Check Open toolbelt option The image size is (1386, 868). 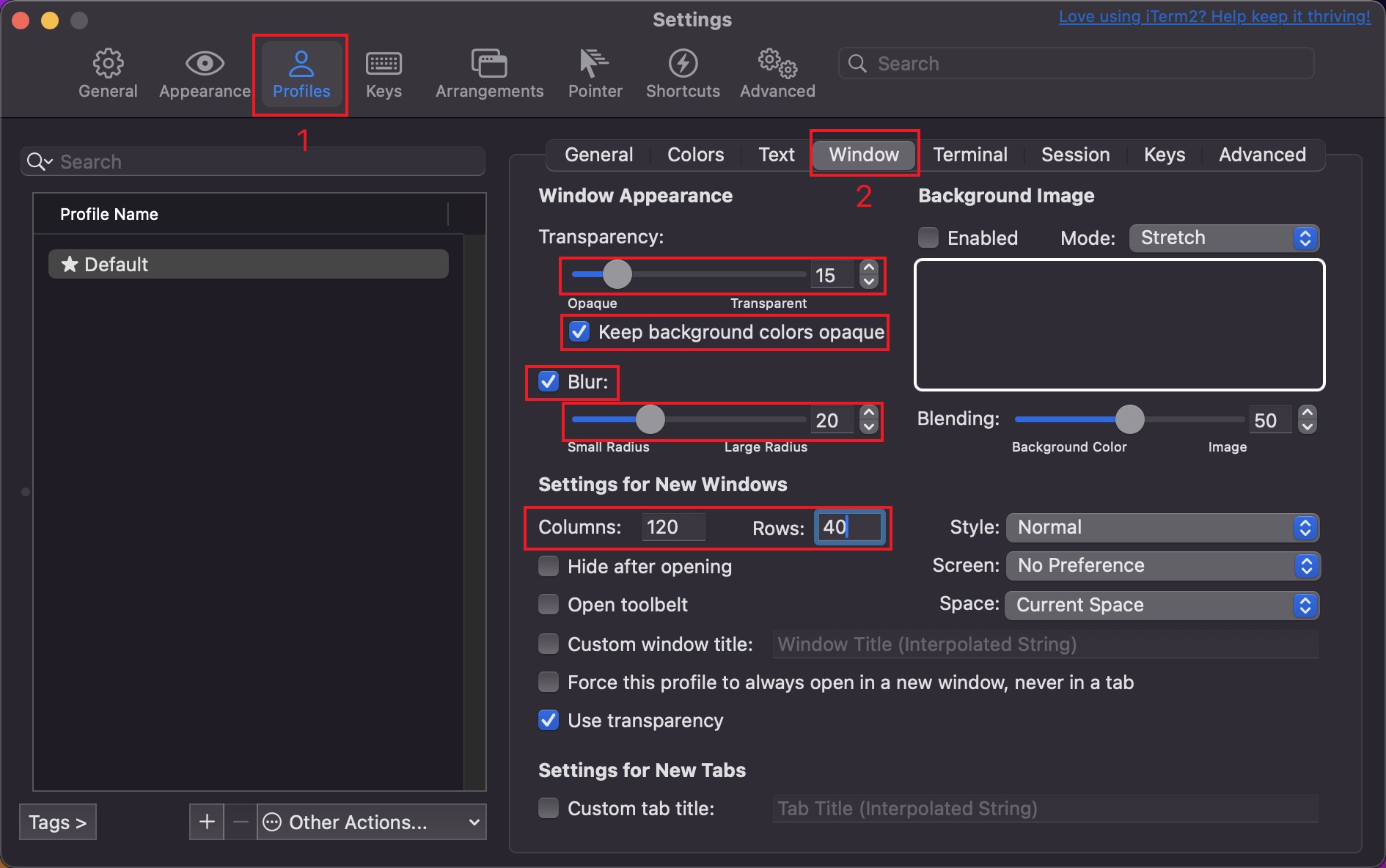click(549, 604)
